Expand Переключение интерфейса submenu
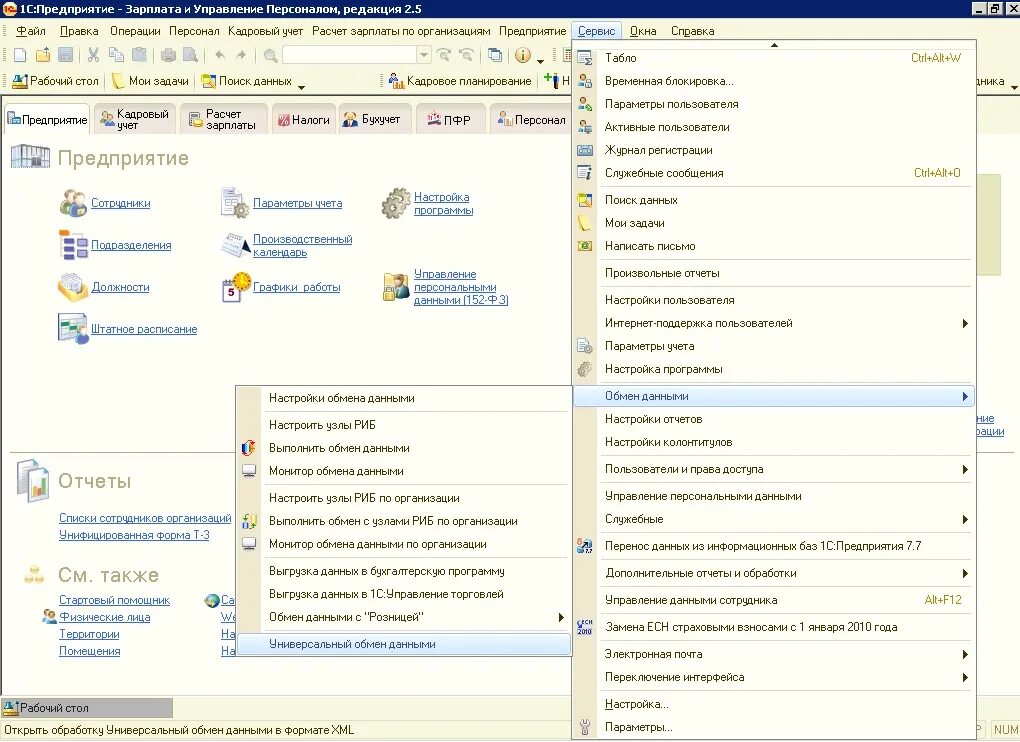Screen dimensions: 1020x742 (x=965, y=677)
